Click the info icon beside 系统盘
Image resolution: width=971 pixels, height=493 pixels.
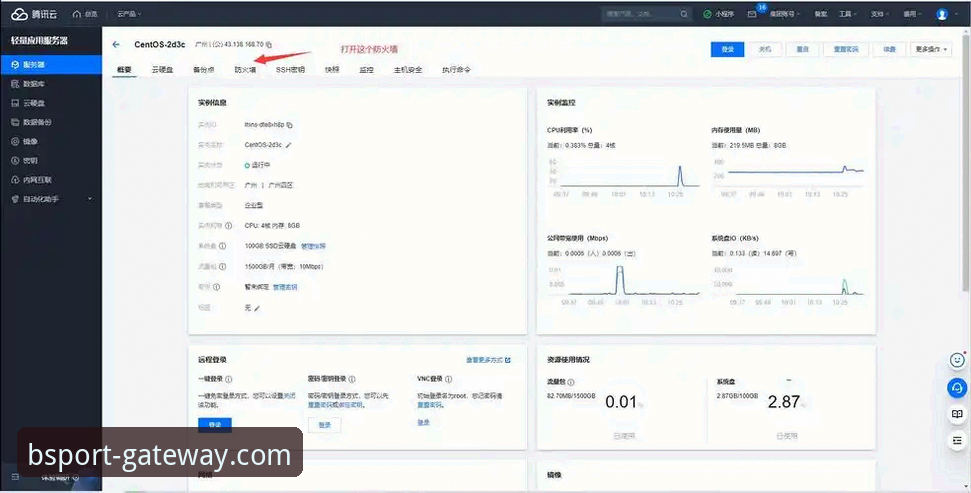pyautogui.click(x=222, y=246)
